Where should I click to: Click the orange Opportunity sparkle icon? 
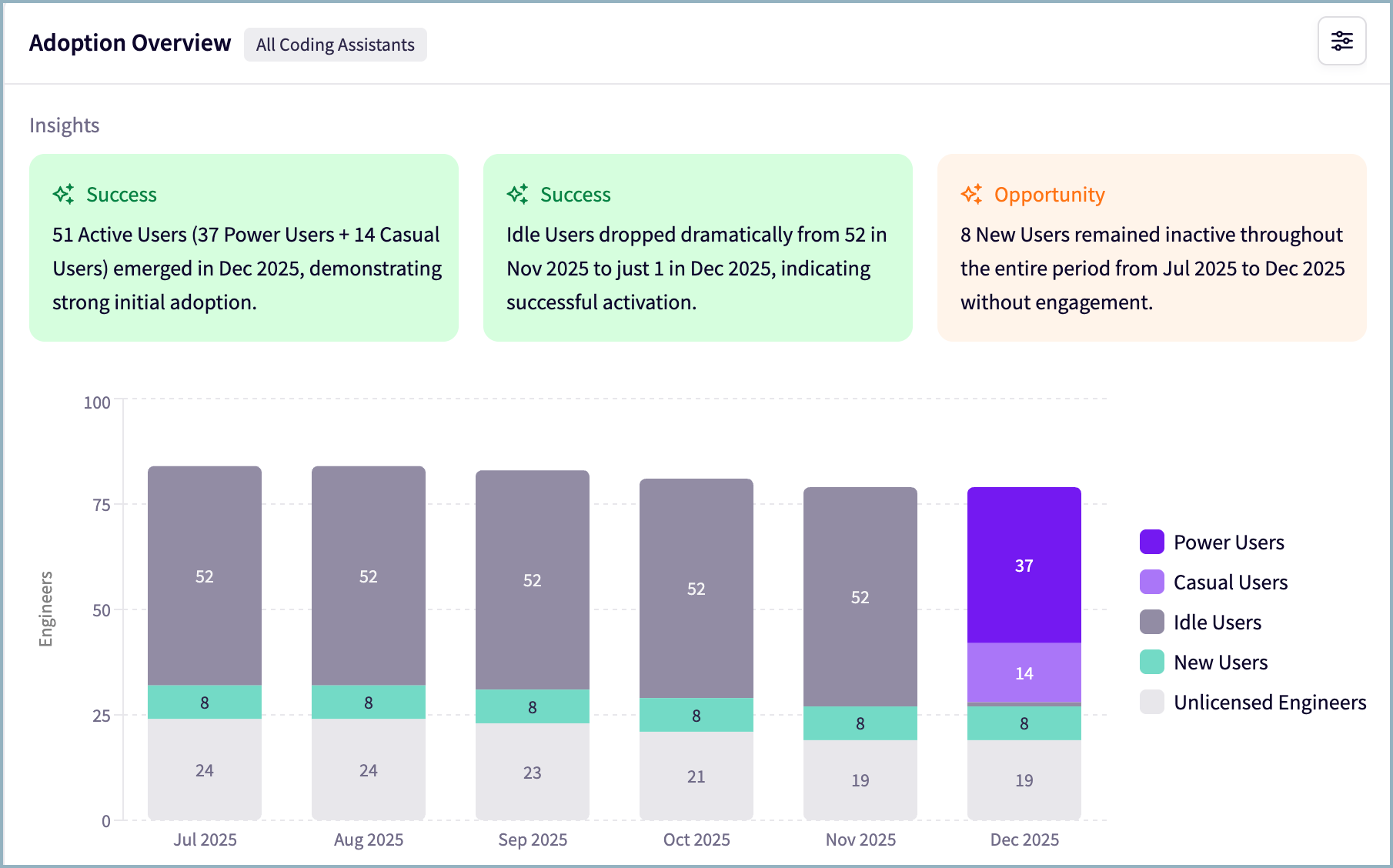971,194
